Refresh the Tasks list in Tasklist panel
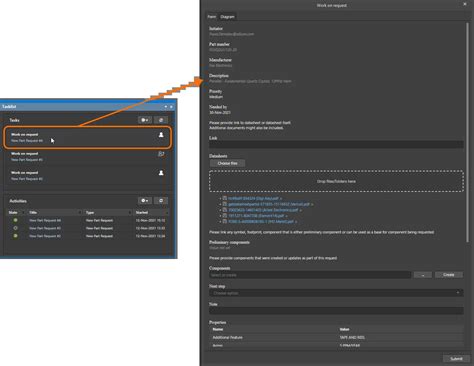The image size is (474, 366). pos(161,120)
